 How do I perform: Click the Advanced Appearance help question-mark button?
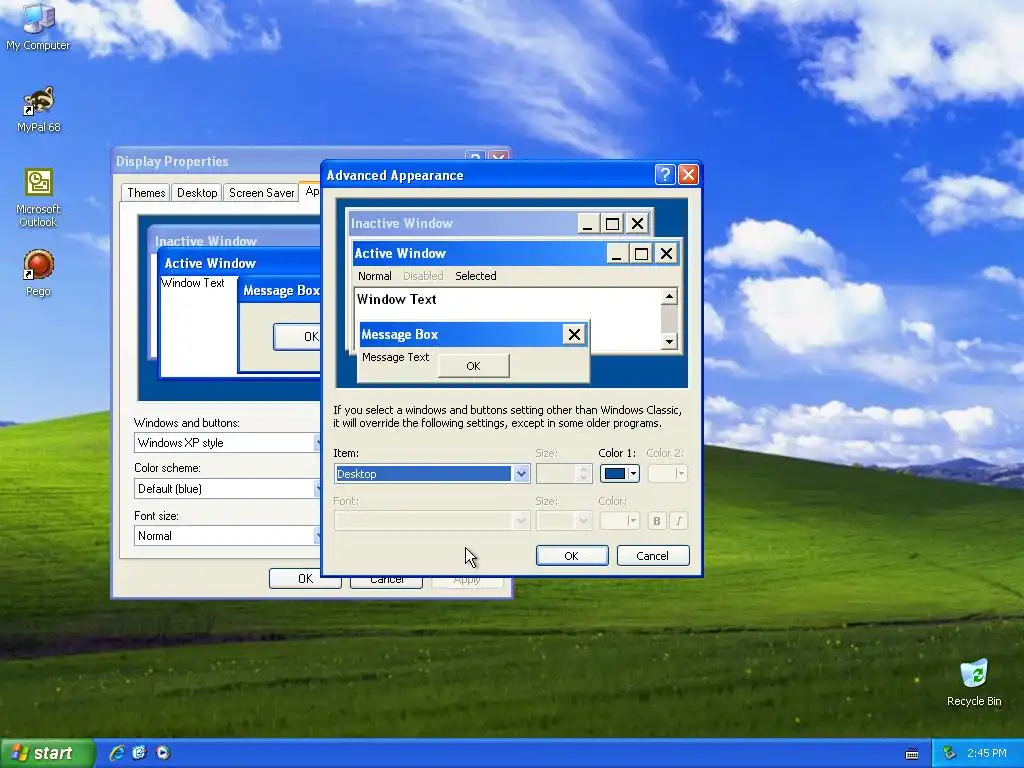(665, 174)
